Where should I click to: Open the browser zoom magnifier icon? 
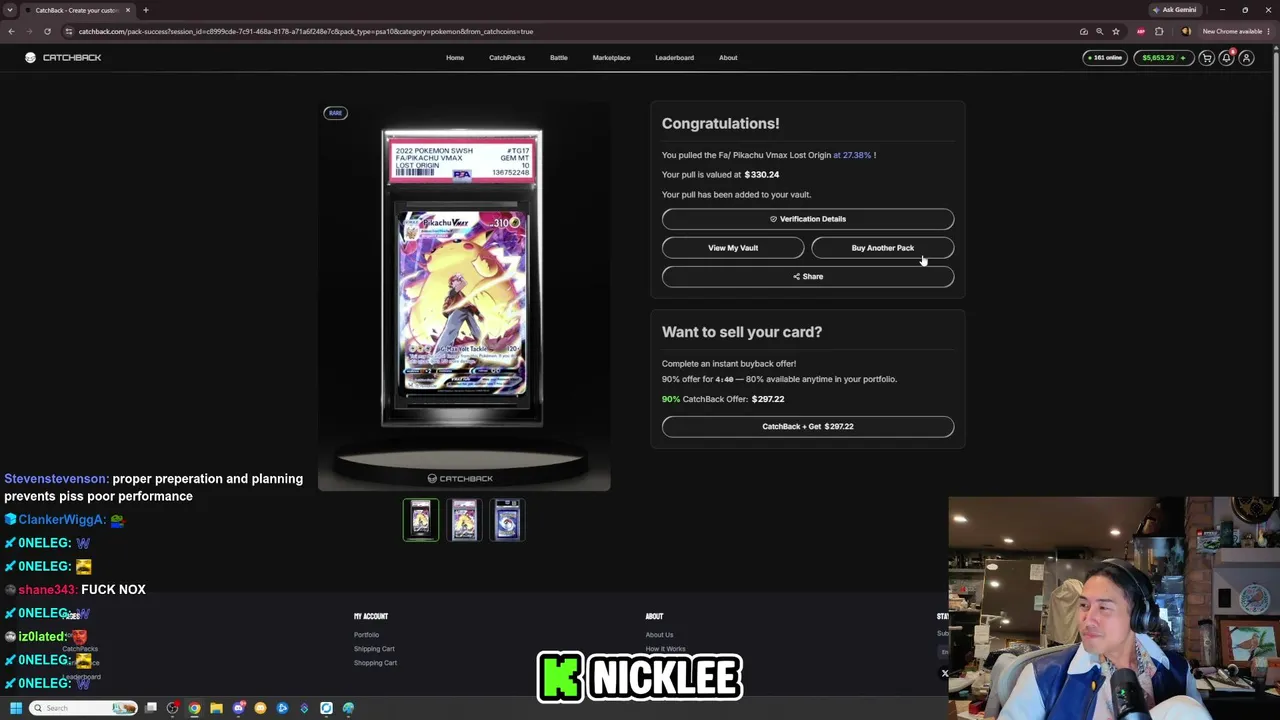(1100, 31)
